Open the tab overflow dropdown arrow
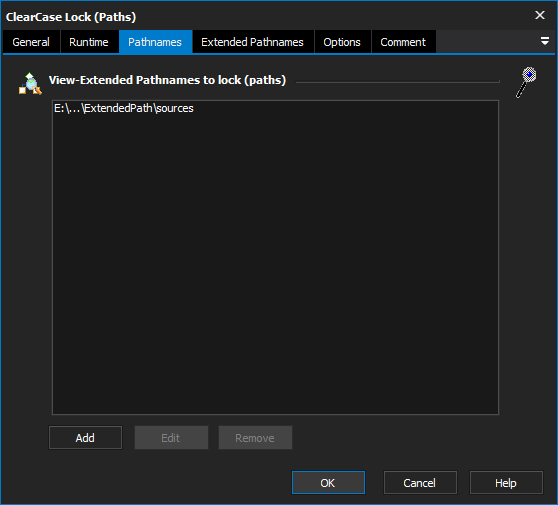Screen dimensions: 558x505 pos(544,41)
